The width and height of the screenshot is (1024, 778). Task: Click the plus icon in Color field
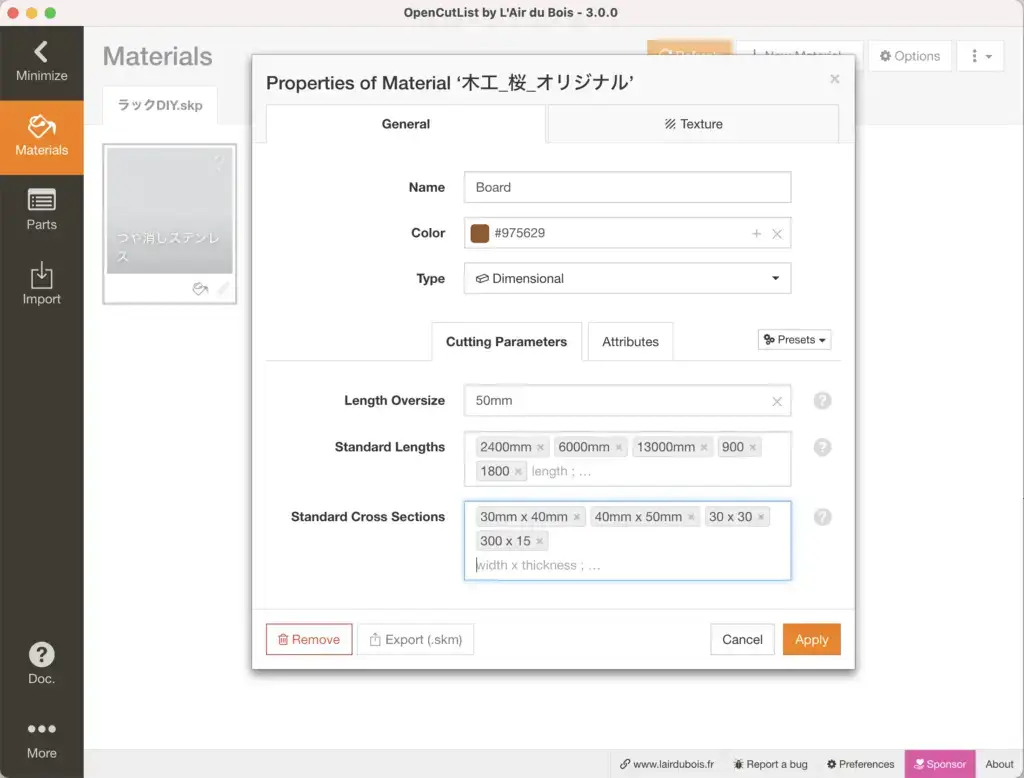pos(756,233)
